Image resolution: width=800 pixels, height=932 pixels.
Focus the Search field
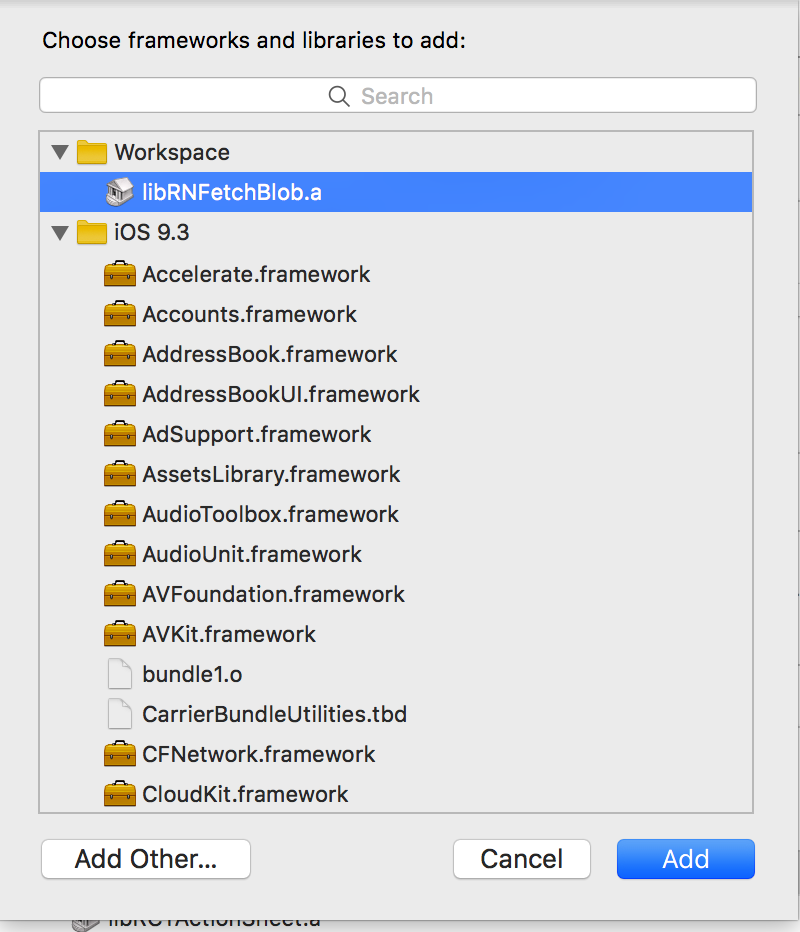398,95
